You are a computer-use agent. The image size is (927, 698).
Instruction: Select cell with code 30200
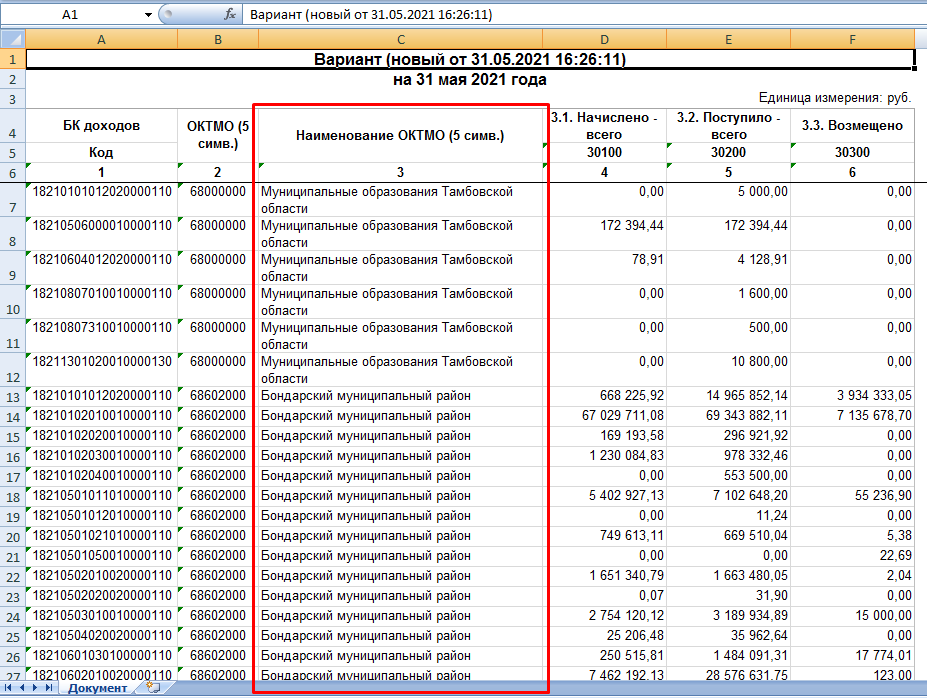pos(728,152)
